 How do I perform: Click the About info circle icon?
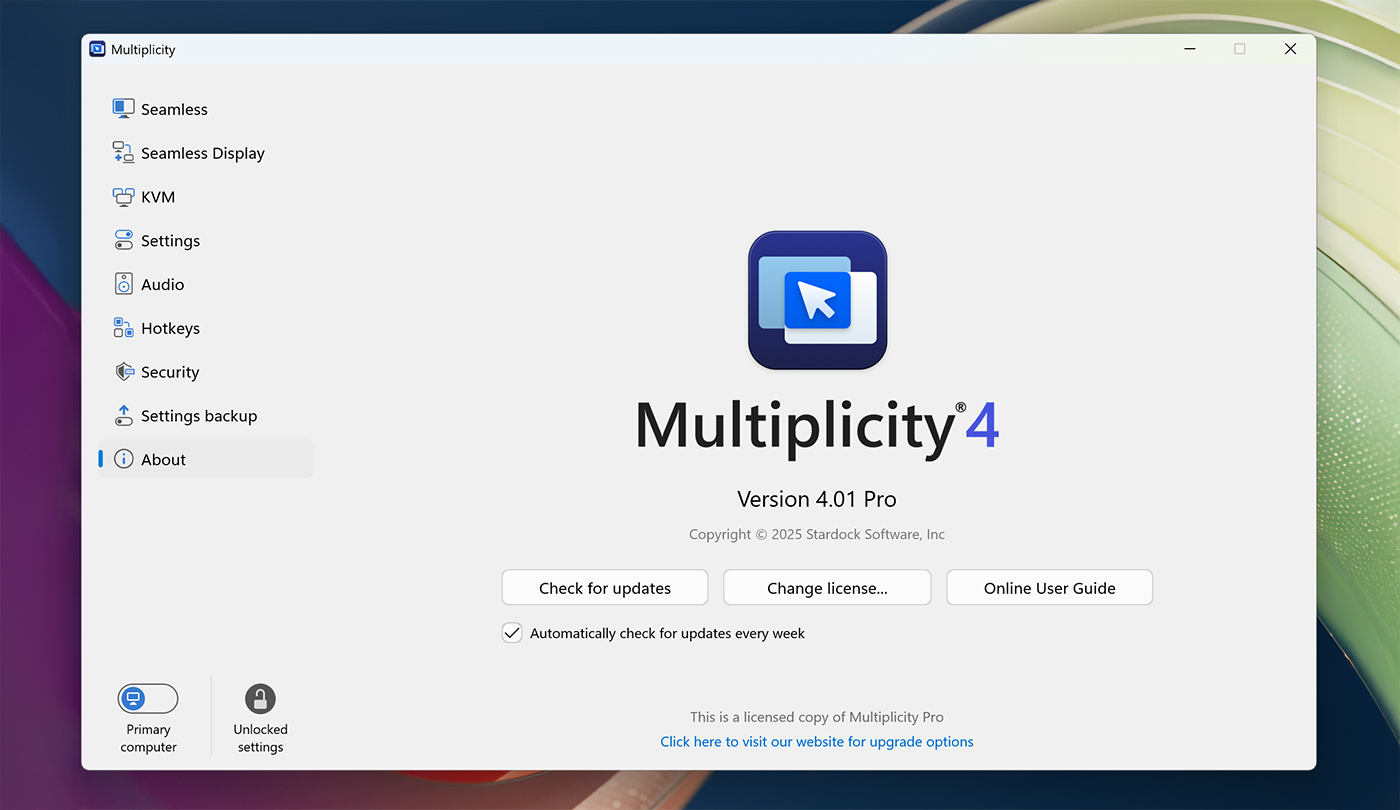click(x=124, y=459)
